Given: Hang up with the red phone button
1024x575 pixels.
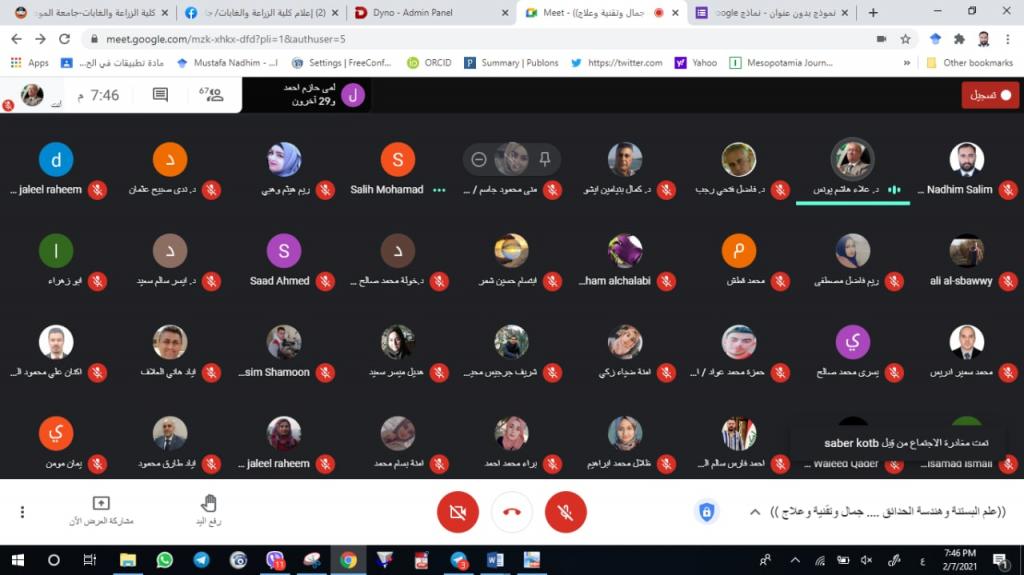Looking at the screenshot, I should [x=512, y=512].
